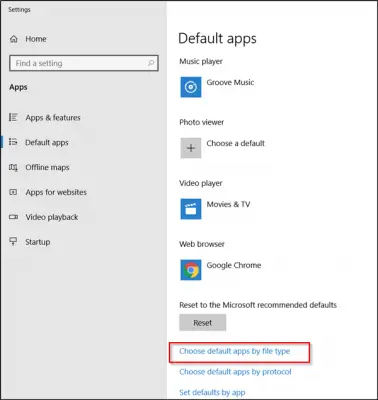Go to Startup settings page

[38, 242]
